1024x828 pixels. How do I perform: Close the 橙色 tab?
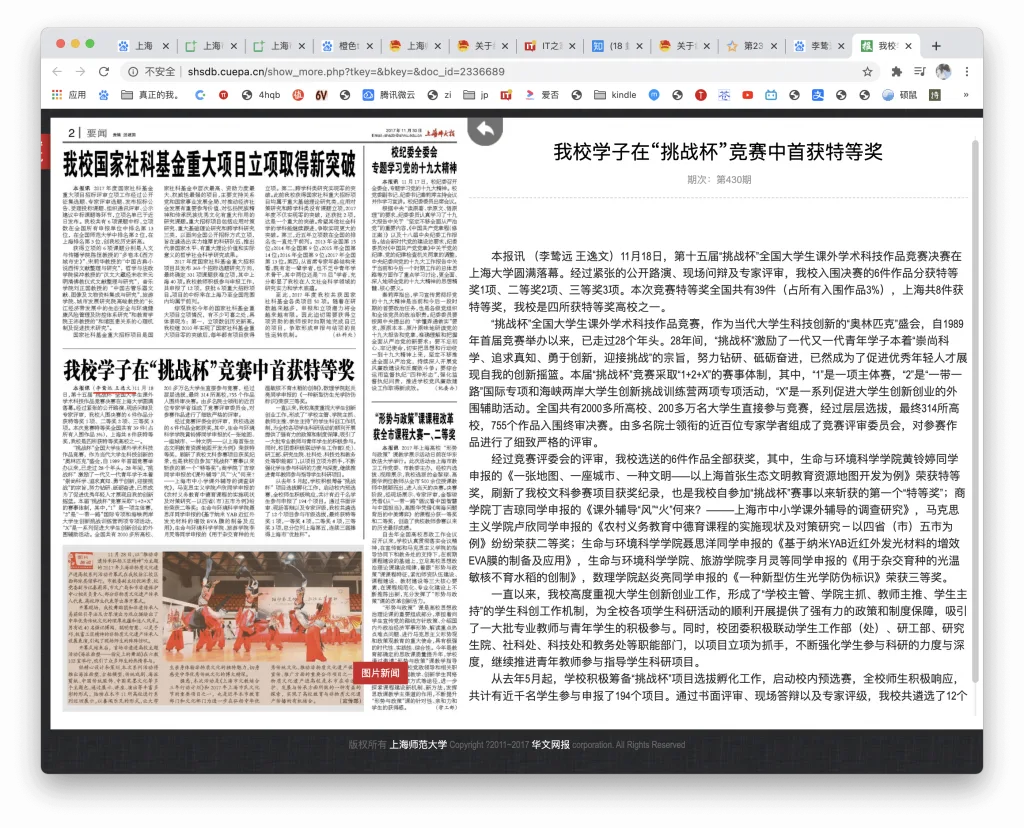[370, 46]
